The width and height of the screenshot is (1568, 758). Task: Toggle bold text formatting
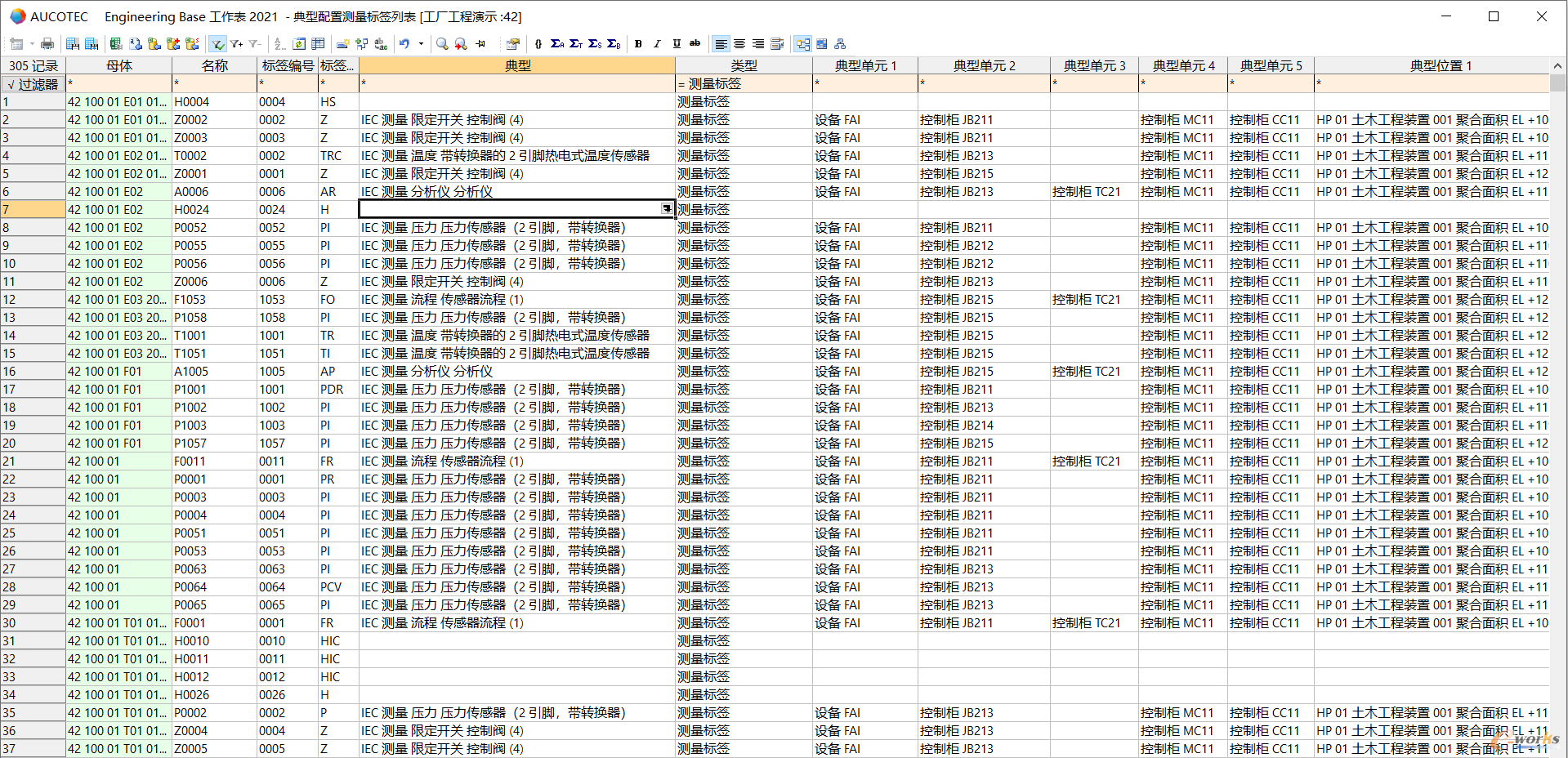tap(638, 44)
